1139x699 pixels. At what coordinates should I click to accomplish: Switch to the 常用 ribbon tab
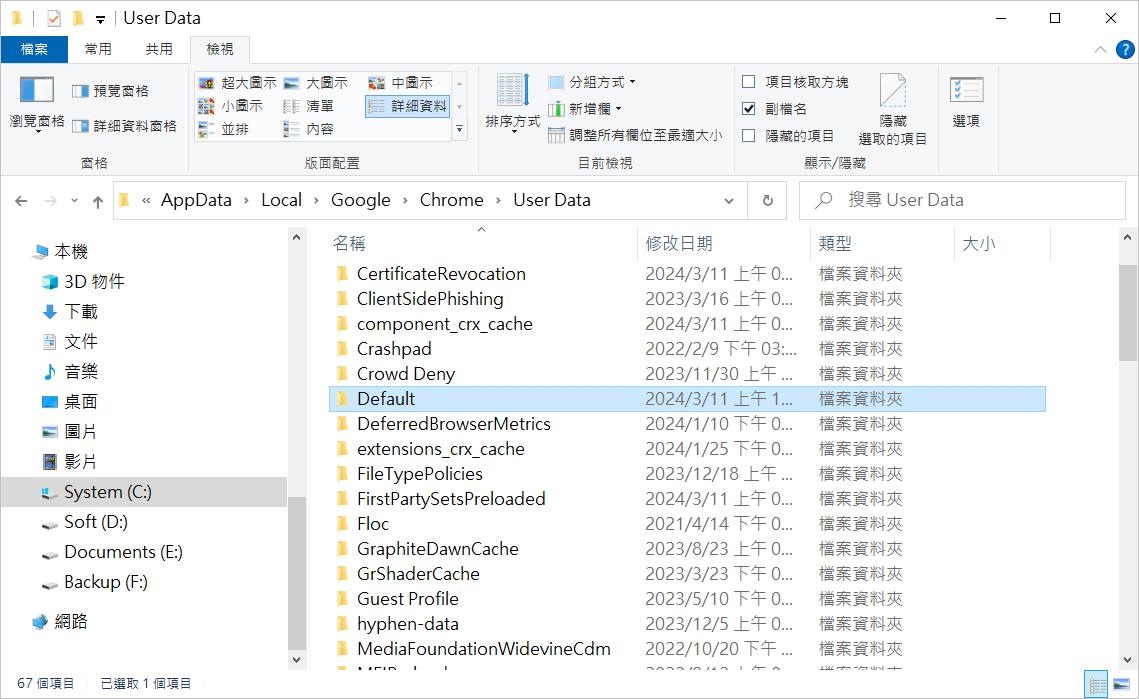click(98, 49)
